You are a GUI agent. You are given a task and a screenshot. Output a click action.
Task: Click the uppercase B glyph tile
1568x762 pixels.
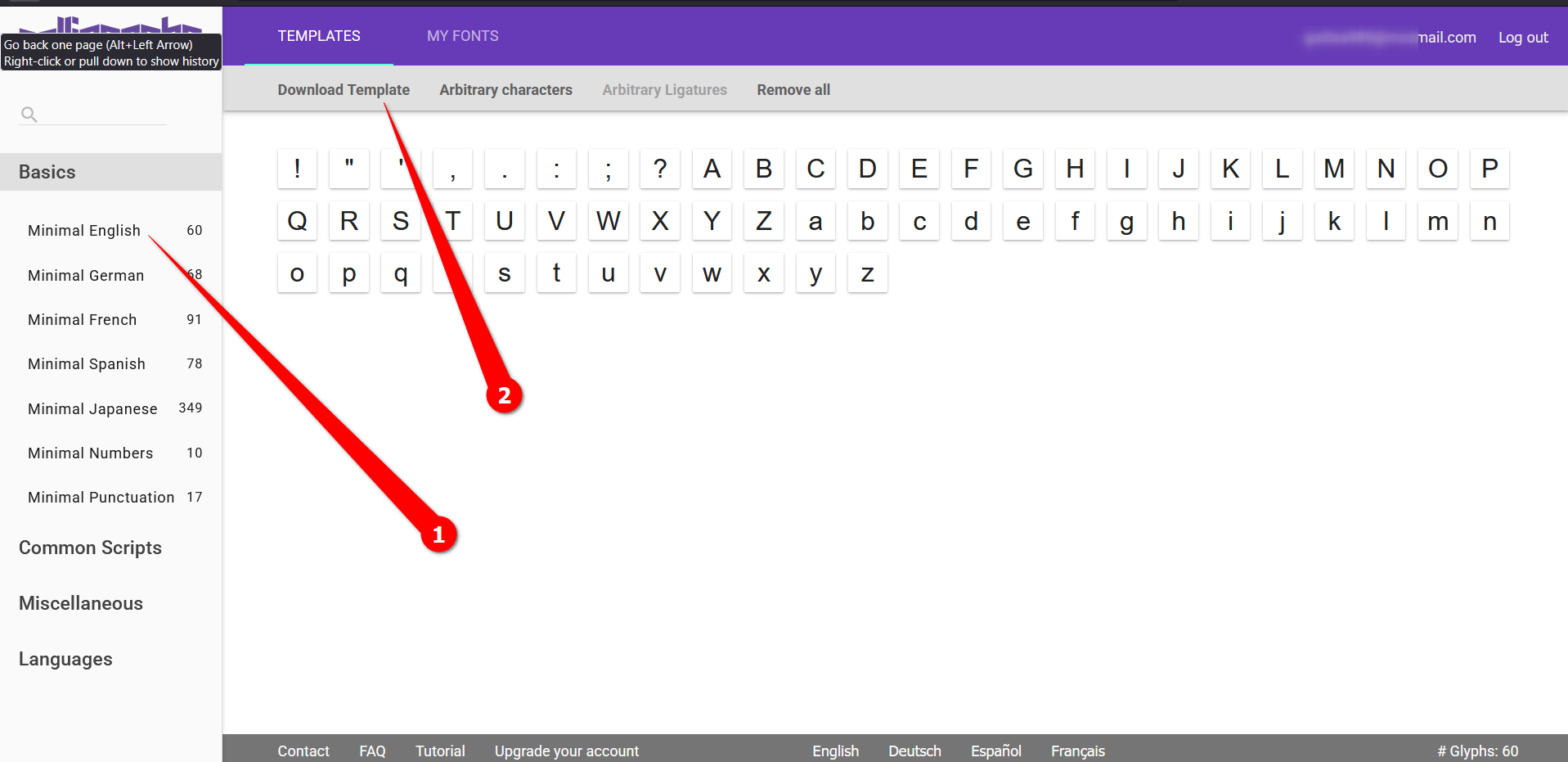point(764,169)
